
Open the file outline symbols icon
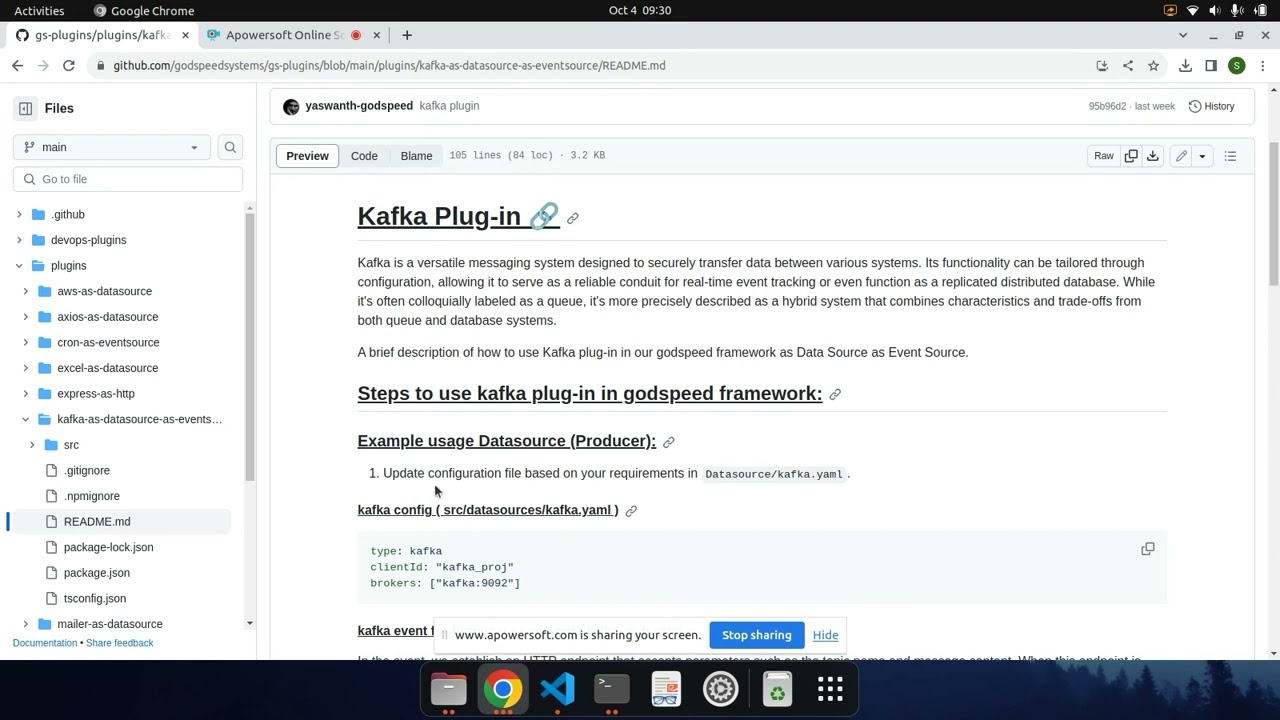(x=1230, y=156)
